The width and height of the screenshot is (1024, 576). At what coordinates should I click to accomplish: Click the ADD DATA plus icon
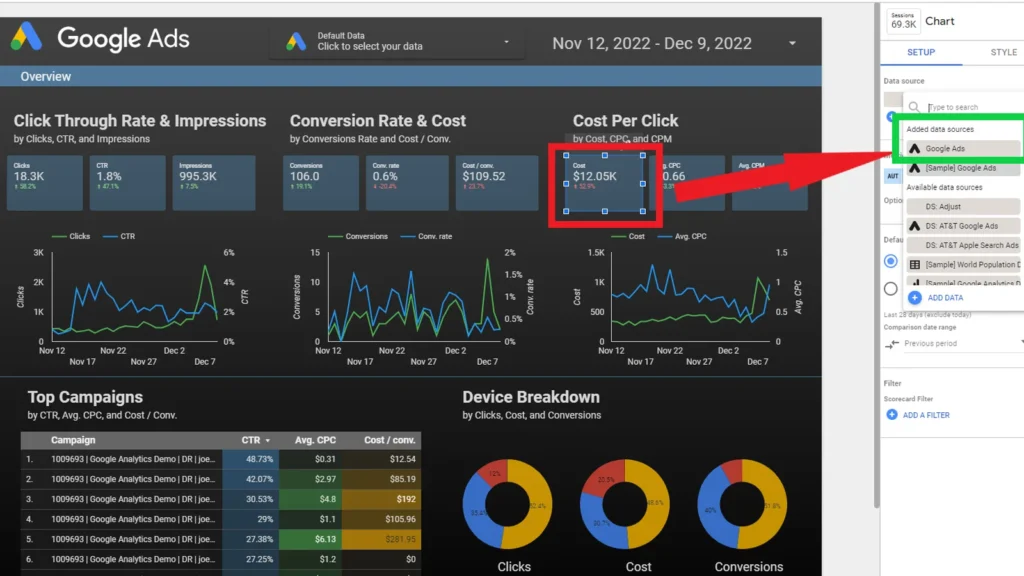[915, 298]
